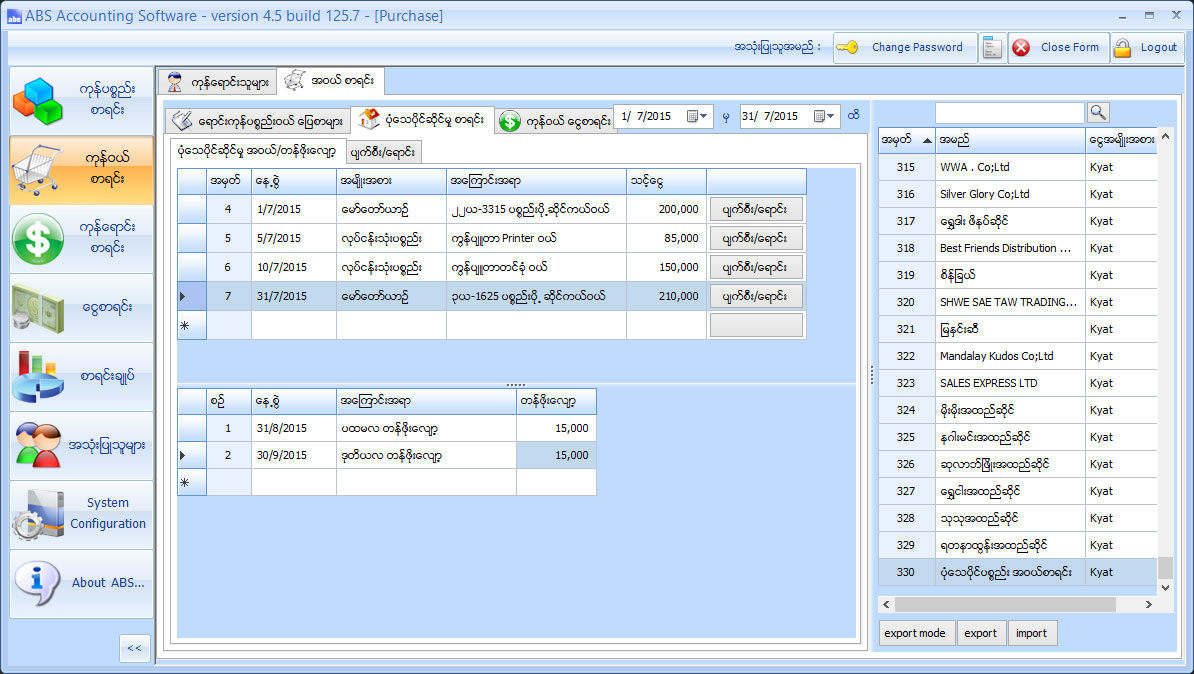Viewport: 1194px width, 674px height.
Task: Open the users management module
Action: pos(82,445)
